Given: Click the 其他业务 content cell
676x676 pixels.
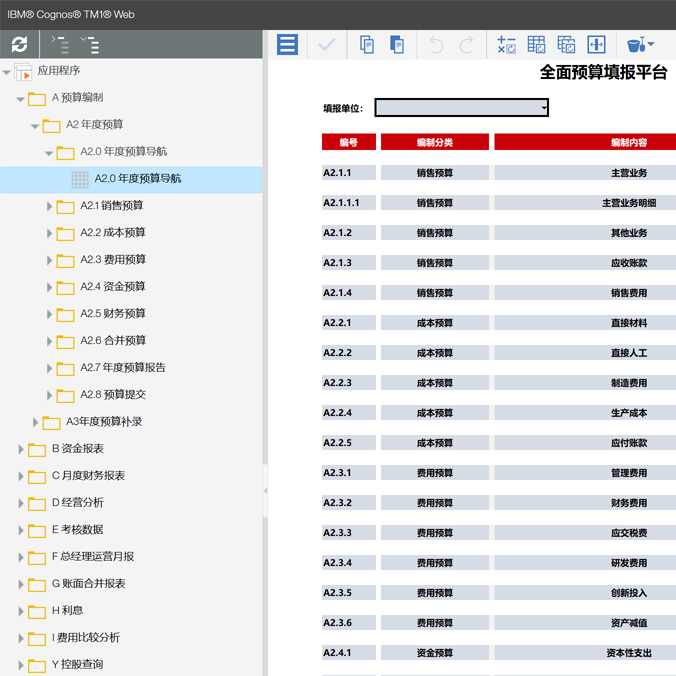Looking at the screenshot, I should pyautogui.click(x=585, y=233).
